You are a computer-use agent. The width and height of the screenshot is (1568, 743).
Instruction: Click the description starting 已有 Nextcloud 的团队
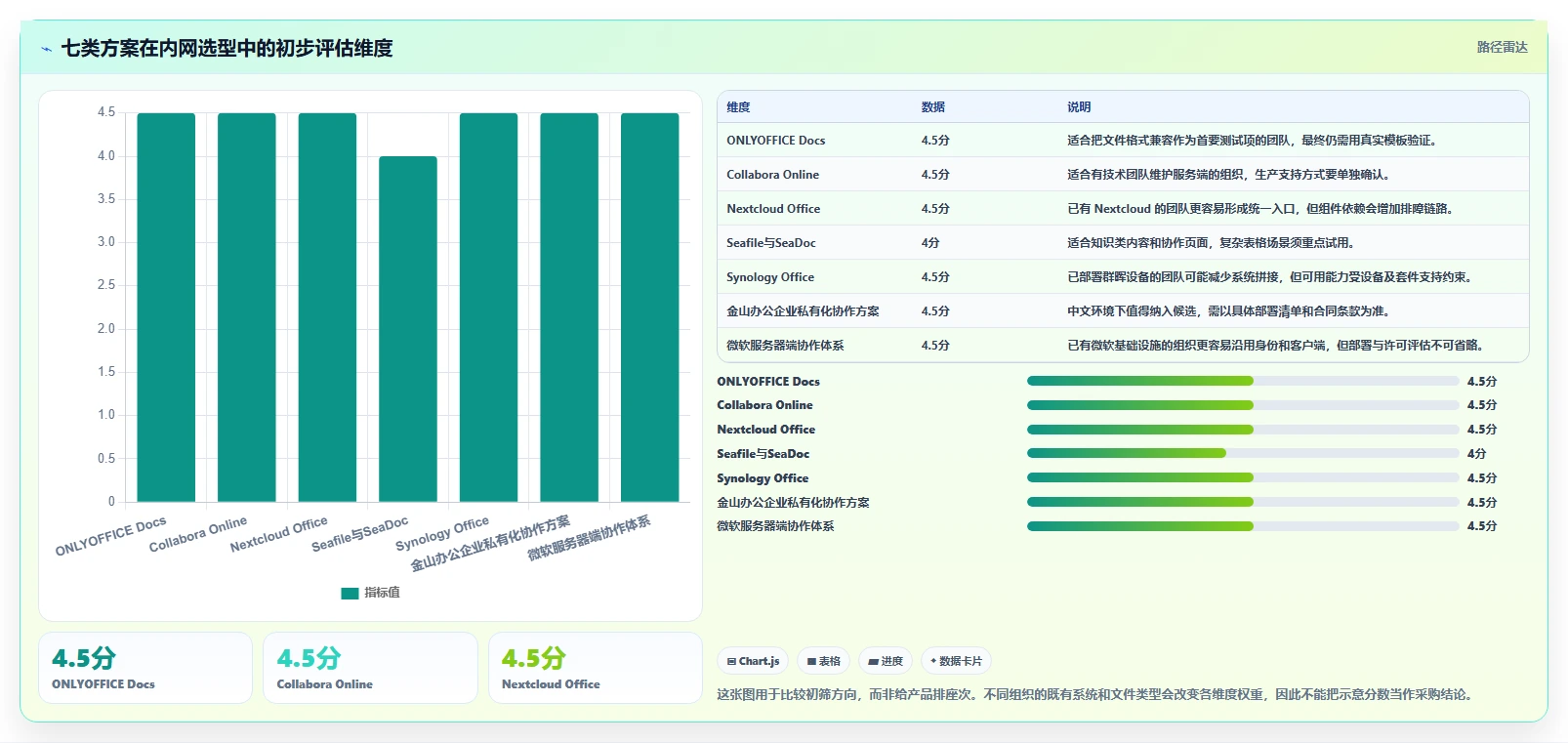point(1261,209)
